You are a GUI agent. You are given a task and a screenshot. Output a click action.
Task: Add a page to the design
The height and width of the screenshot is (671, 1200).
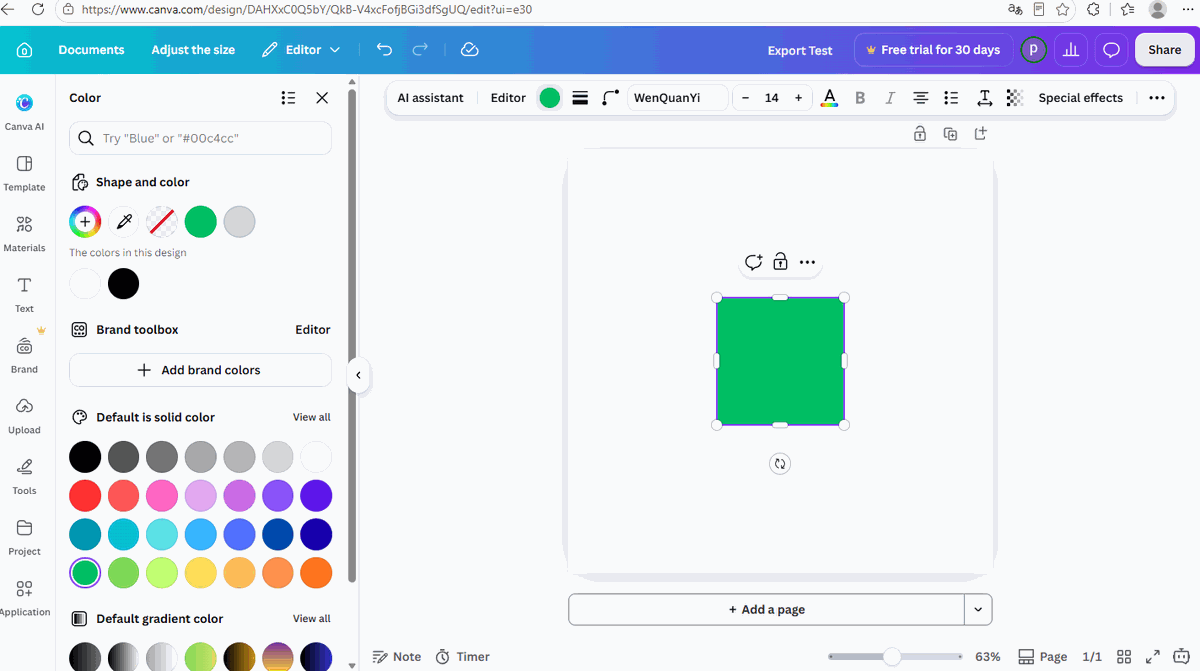pyautogui.click(x=767, y=609)
